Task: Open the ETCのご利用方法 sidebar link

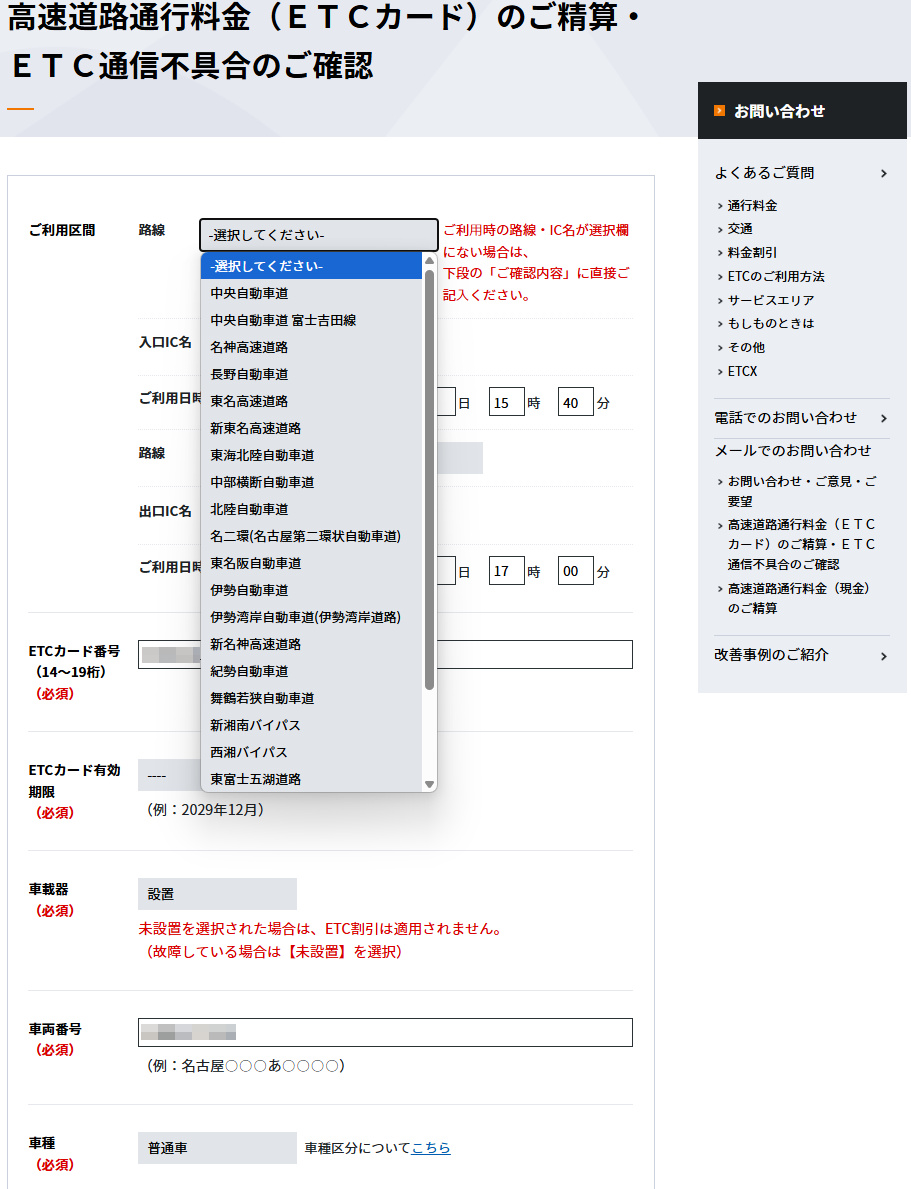Action: (x=776, y=276)
